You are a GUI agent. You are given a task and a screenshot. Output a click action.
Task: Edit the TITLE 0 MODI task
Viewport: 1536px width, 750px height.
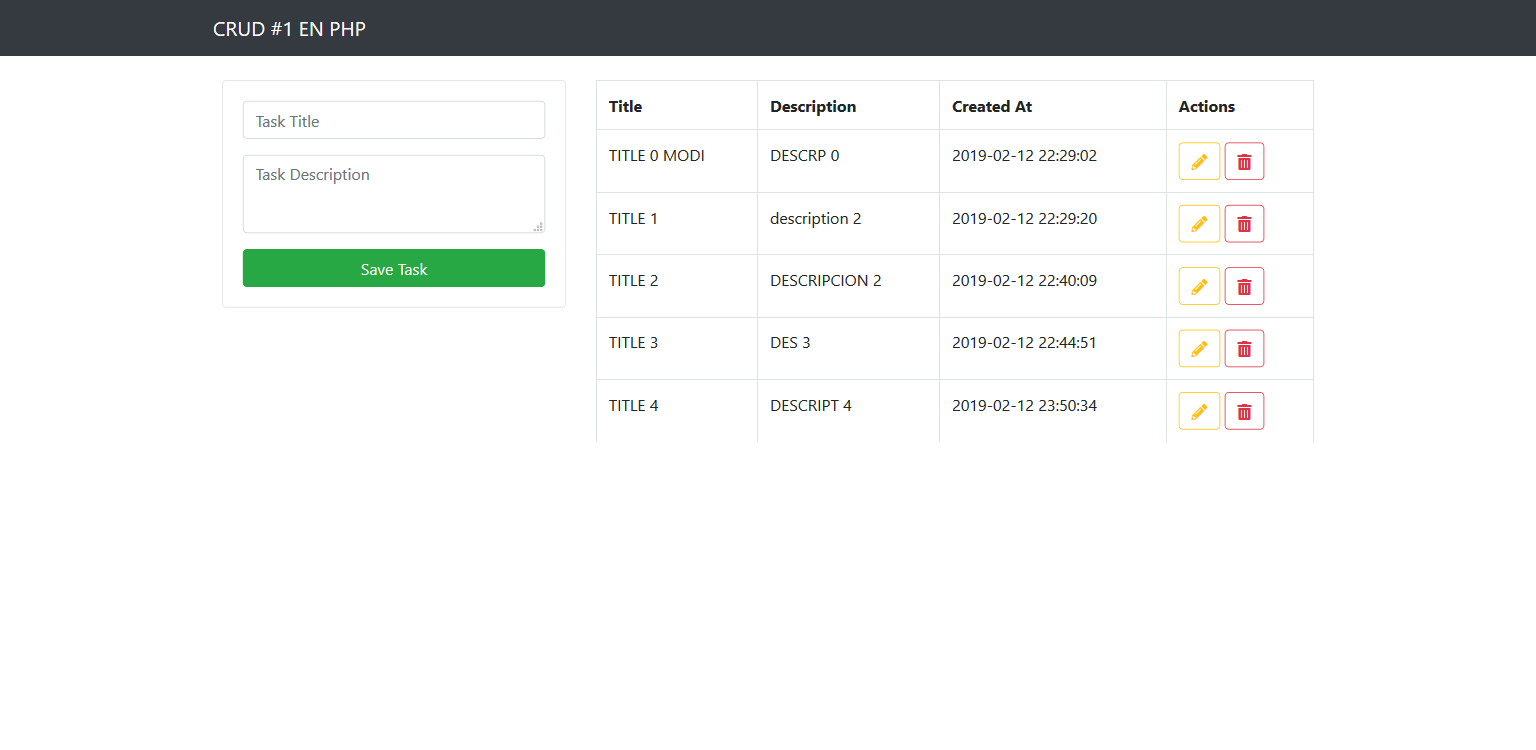point(1199,161)
